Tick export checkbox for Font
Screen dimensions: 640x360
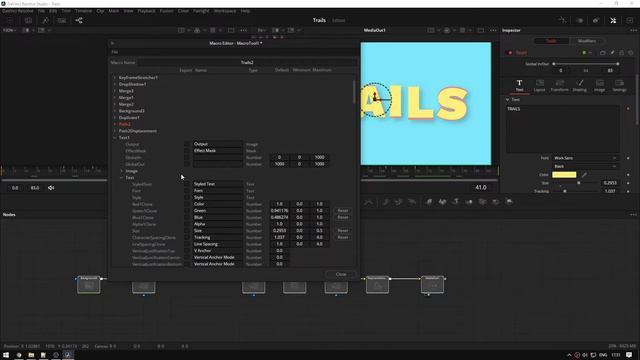tap(187, 191)
